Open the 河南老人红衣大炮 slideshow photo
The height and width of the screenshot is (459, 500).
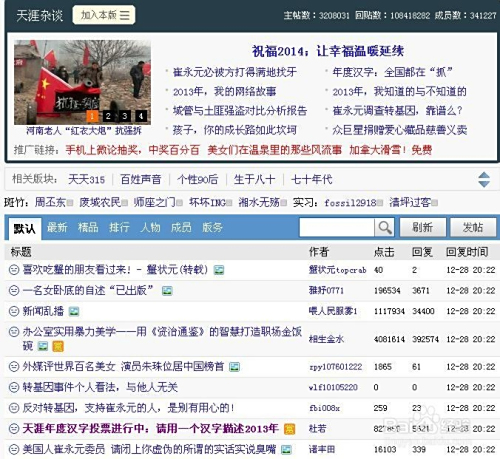click(x=82, y=82)
